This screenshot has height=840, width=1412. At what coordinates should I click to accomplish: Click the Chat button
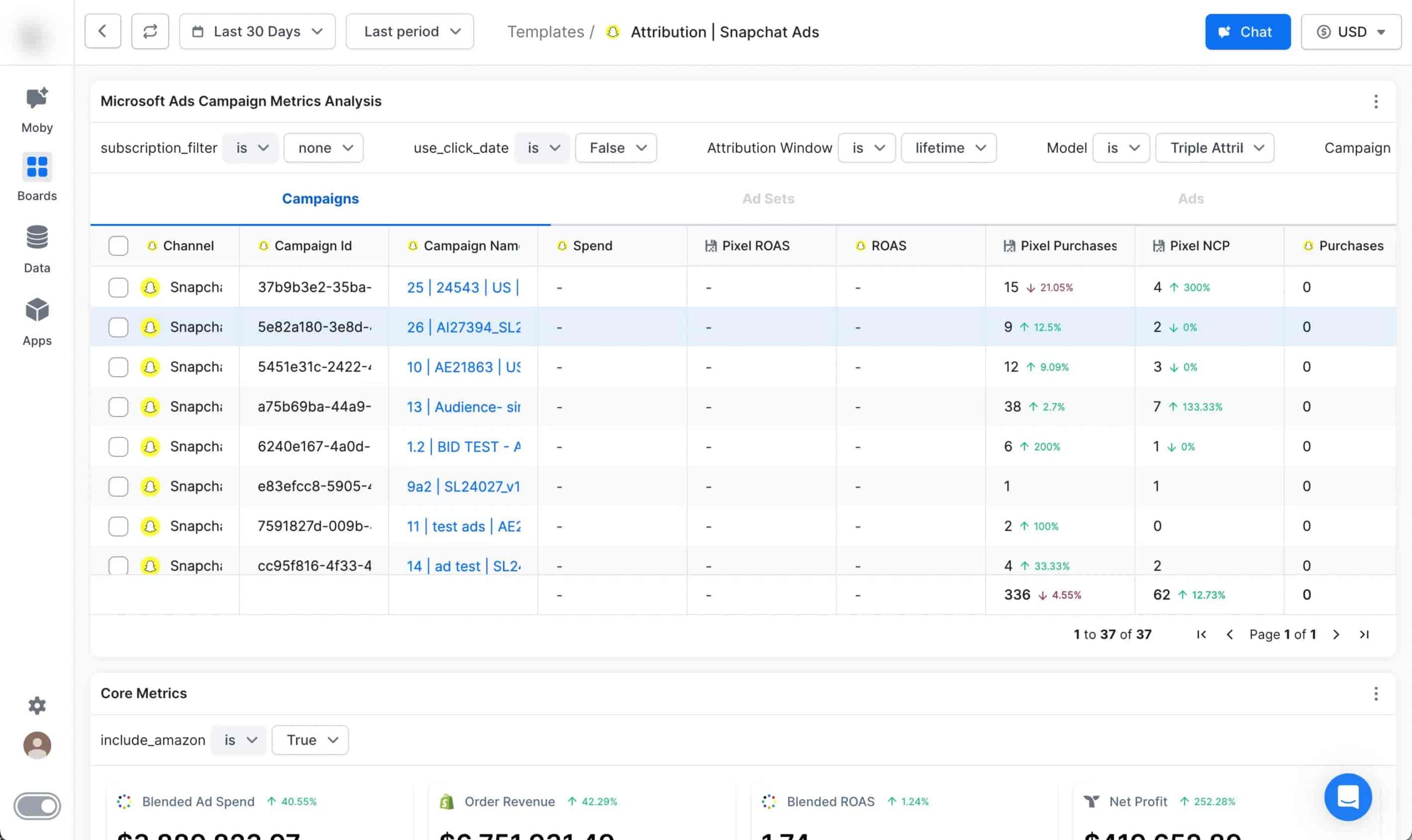click(1247, 31)
